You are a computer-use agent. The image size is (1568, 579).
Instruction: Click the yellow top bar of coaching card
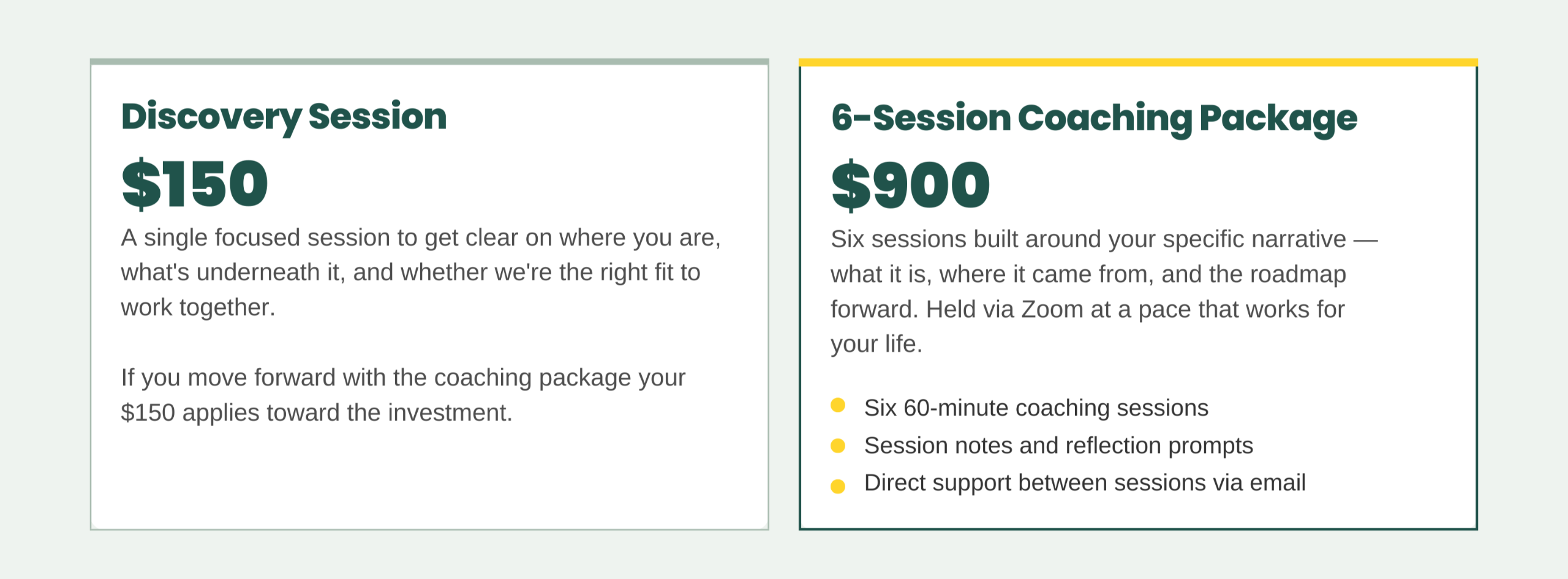tap(1138, 62)
